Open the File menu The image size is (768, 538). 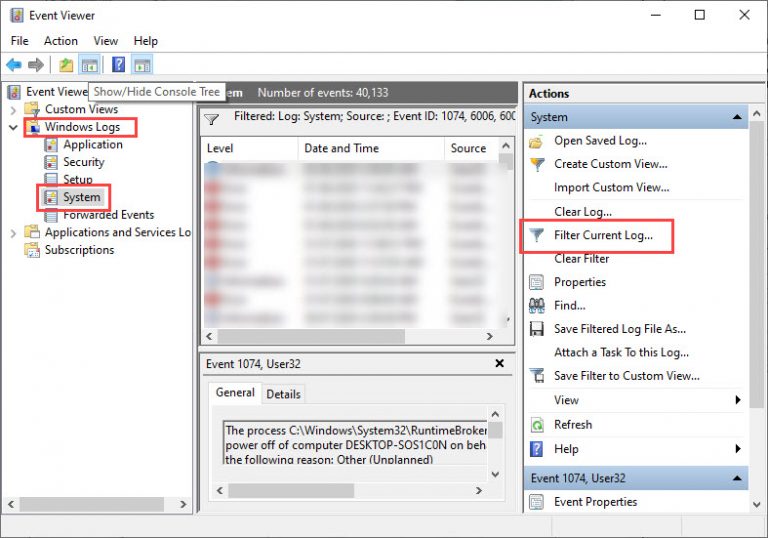click(20, 41)
